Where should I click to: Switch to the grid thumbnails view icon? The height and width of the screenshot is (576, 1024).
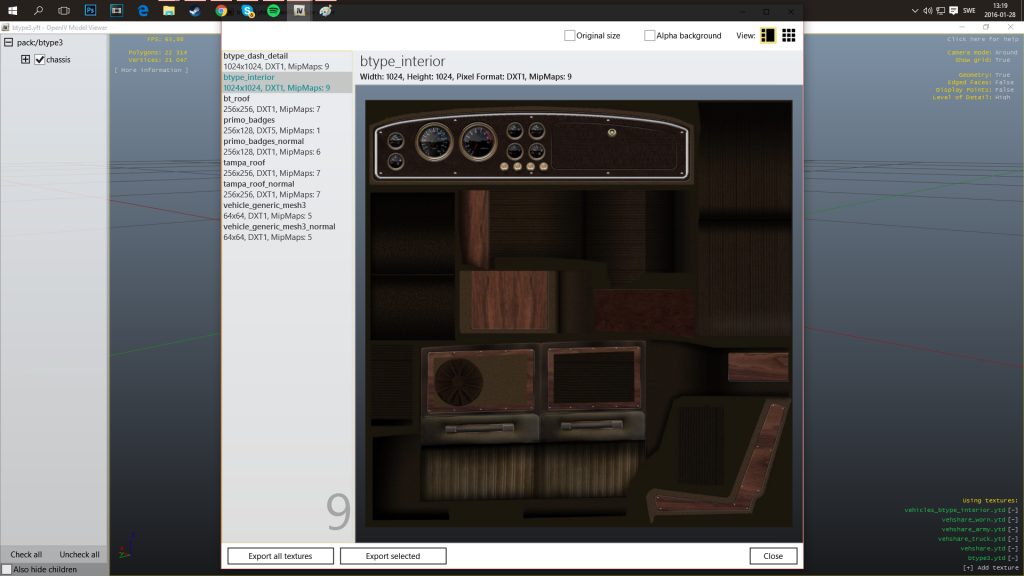click(x=788, y=35)
